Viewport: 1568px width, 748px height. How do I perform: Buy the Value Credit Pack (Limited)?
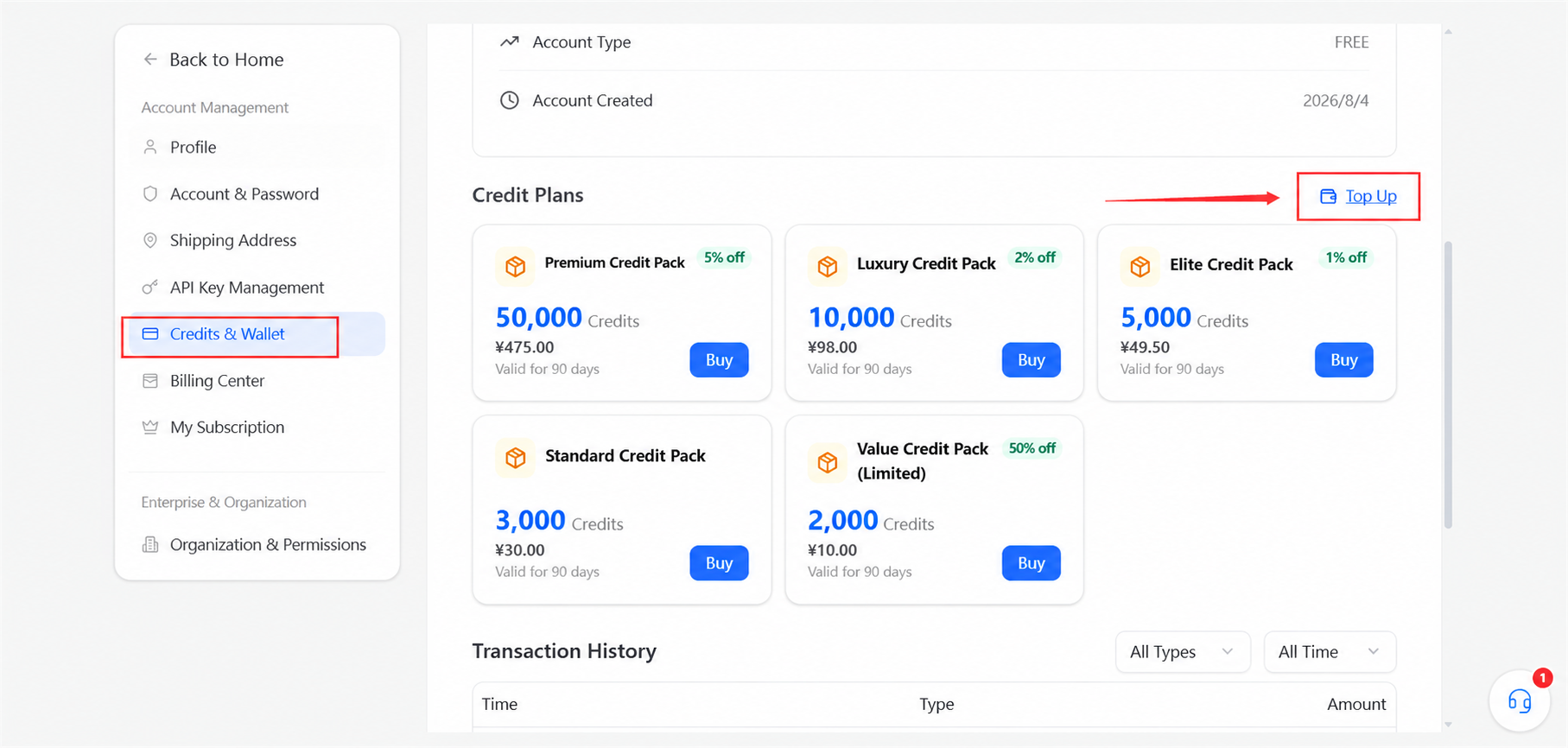(1032, 563)
